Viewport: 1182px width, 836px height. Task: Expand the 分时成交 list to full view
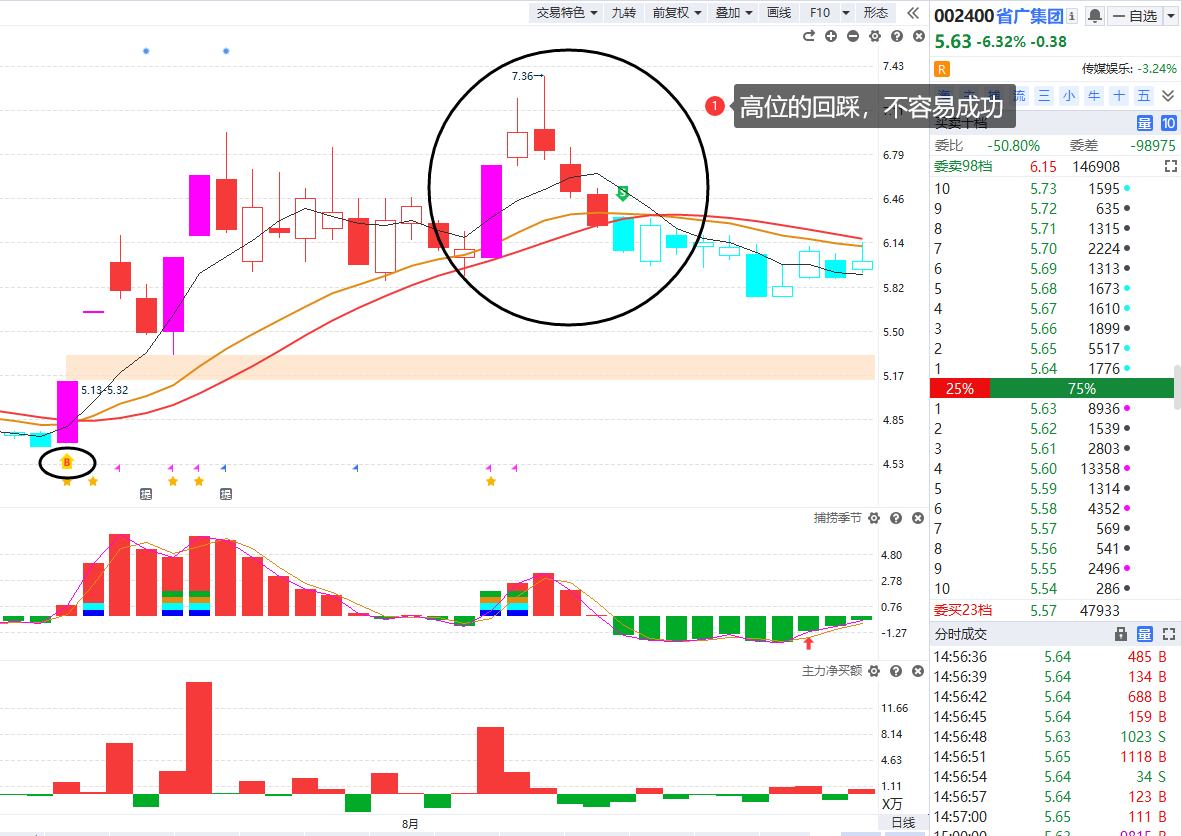[1168, 634]
